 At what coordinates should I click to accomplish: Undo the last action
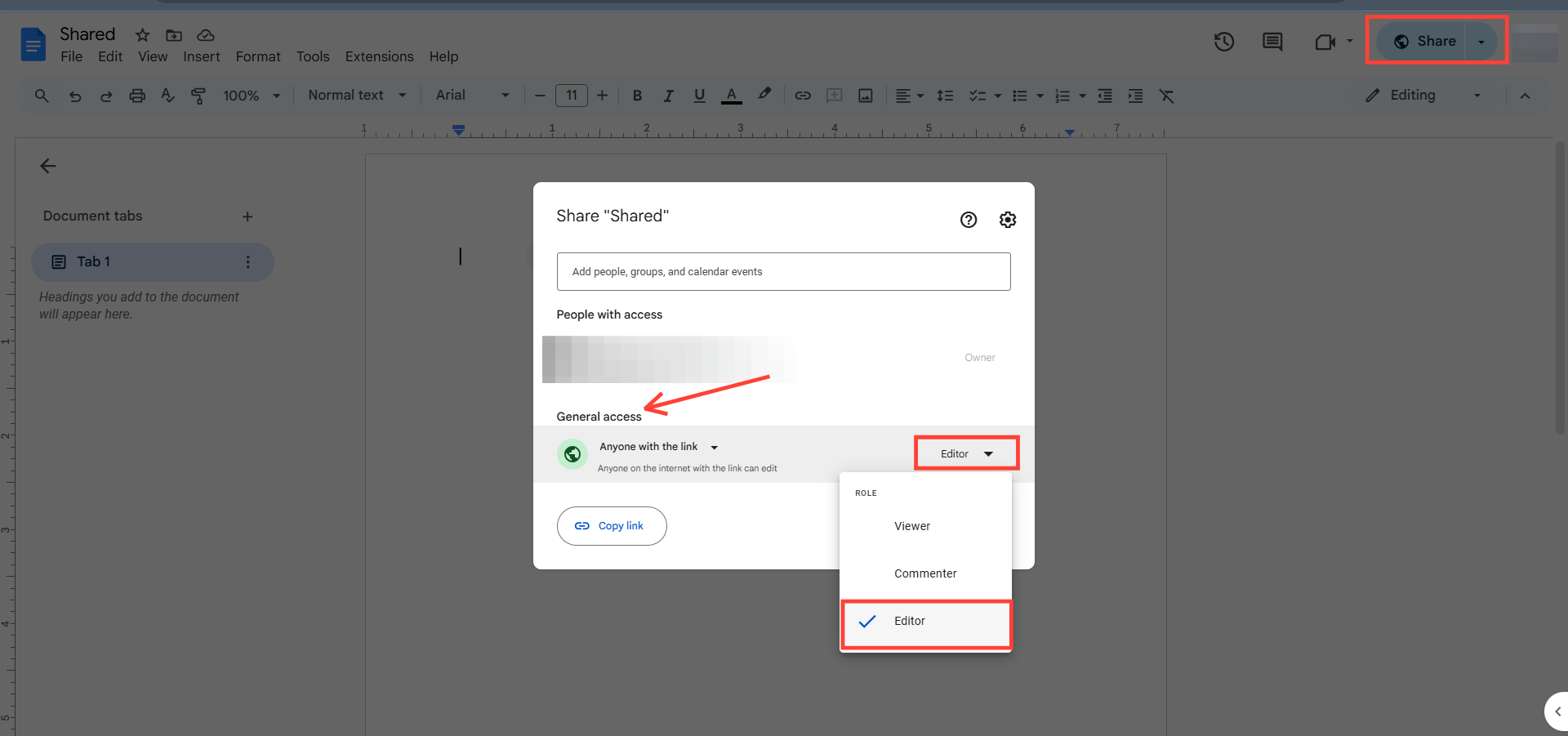75,96
